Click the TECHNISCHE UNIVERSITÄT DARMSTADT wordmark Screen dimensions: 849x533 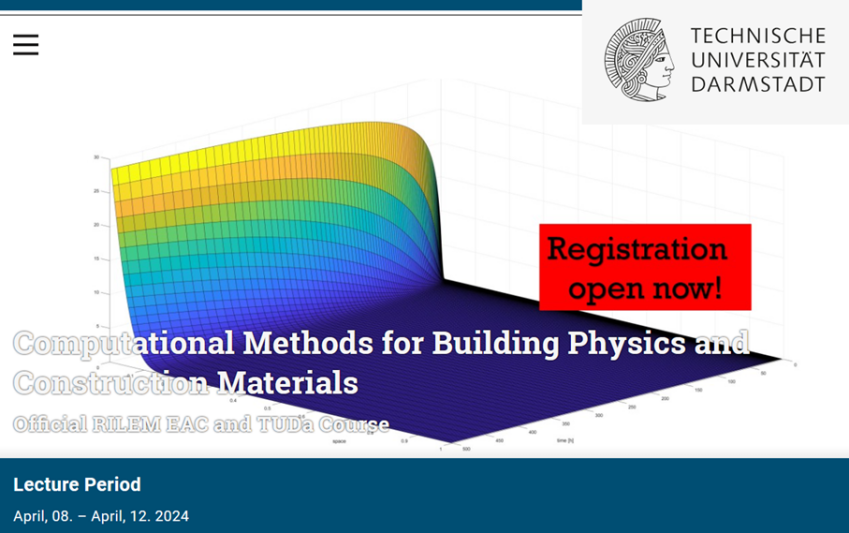(758, 60)
